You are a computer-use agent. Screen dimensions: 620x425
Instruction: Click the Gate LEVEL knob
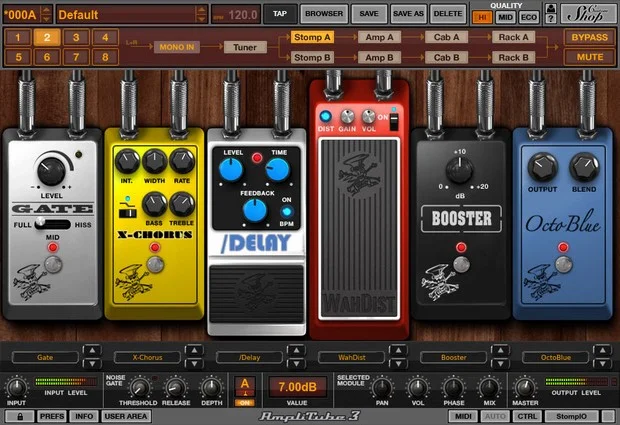coord(51,171)
